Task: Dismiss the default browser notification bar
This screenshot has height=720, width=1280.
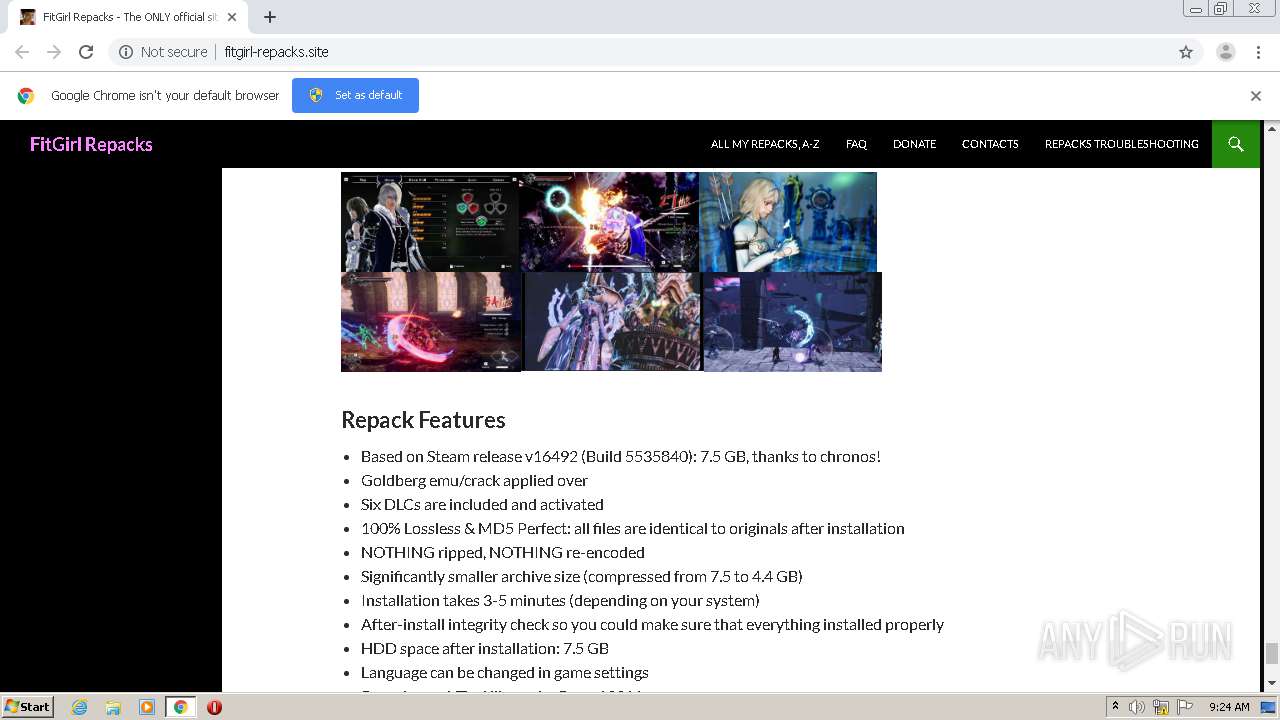Action: click(1256, 96)
